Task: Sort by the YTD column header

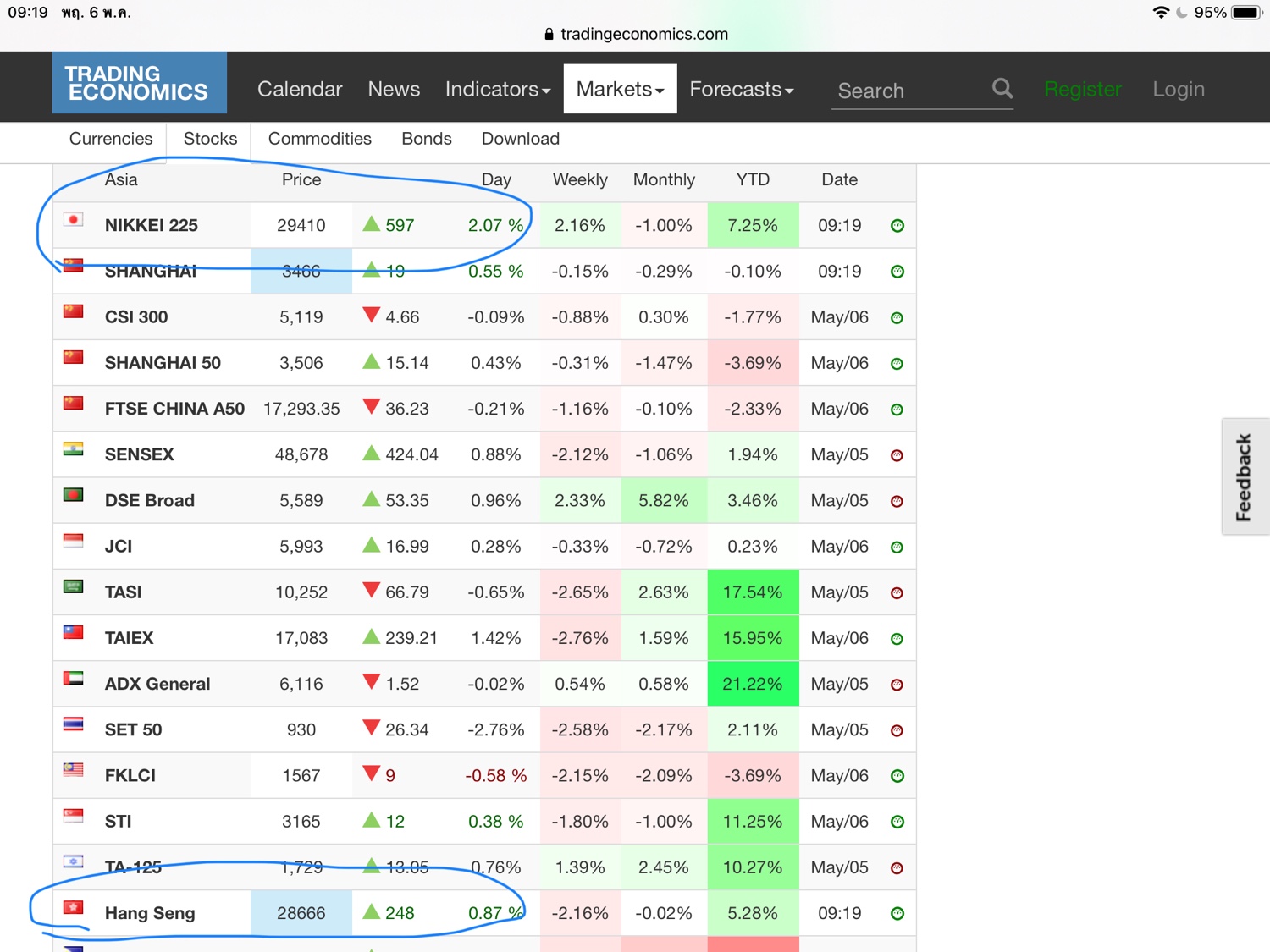Action: (x=753, y=179)
